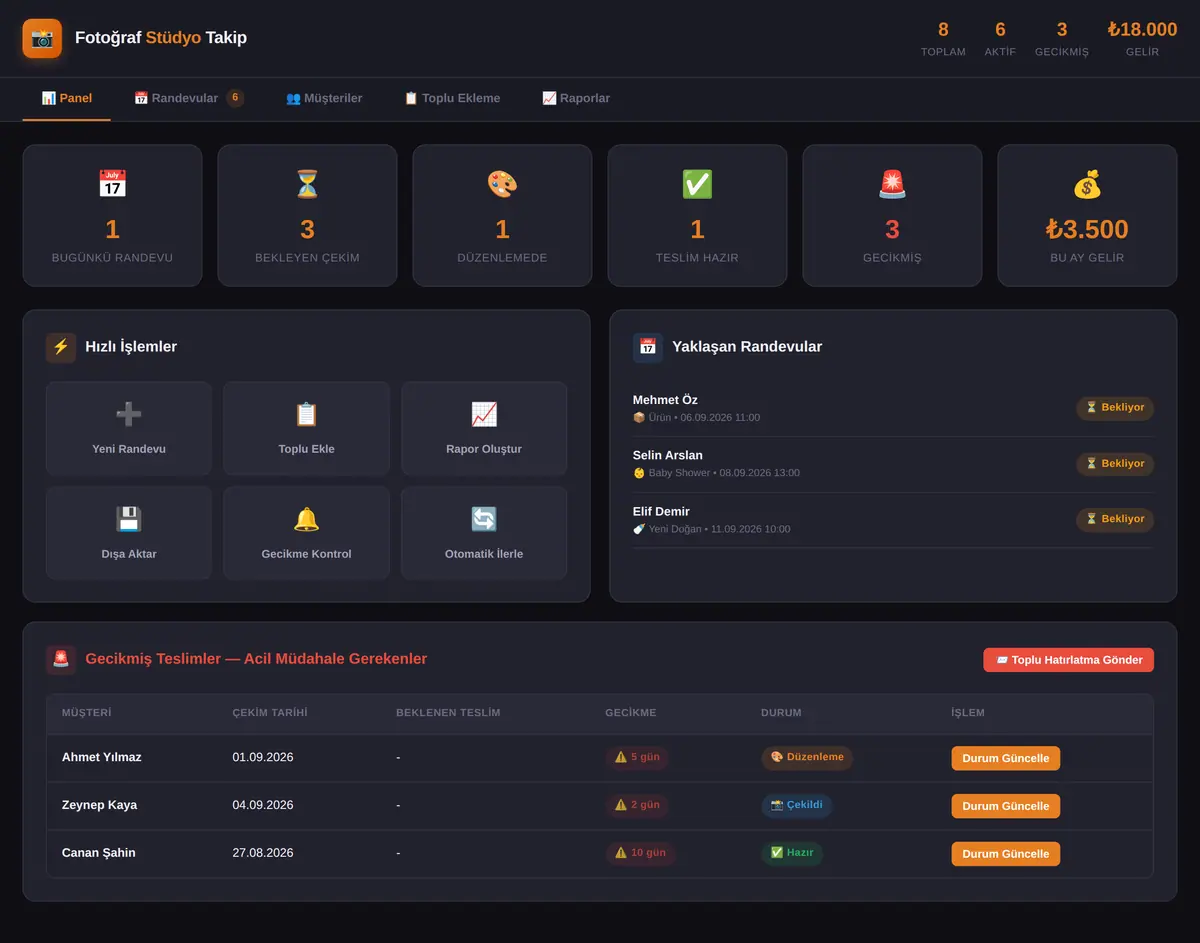Send bulk reminder via Toplu Hatırlatma Gönder
Image resolution: width=1200 pixels, height=943 pixels.
(1068, 660)
